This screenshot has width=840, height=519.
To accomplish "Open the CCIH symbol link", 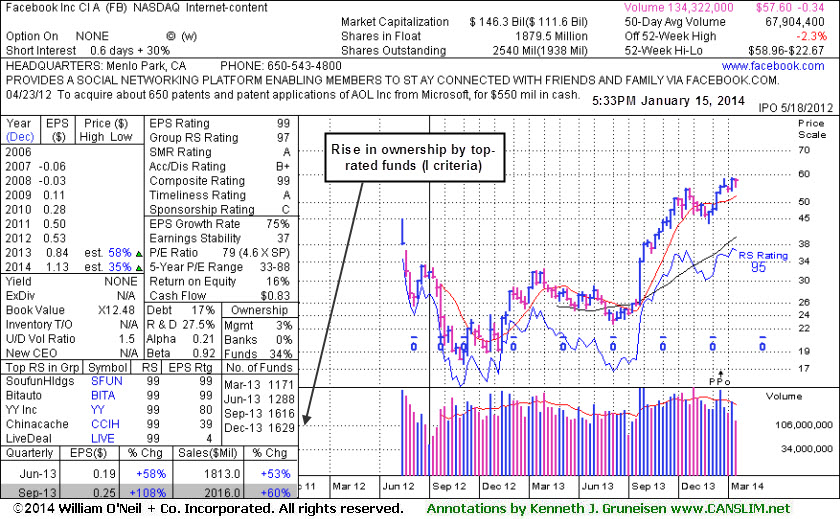I will [105, 424].
